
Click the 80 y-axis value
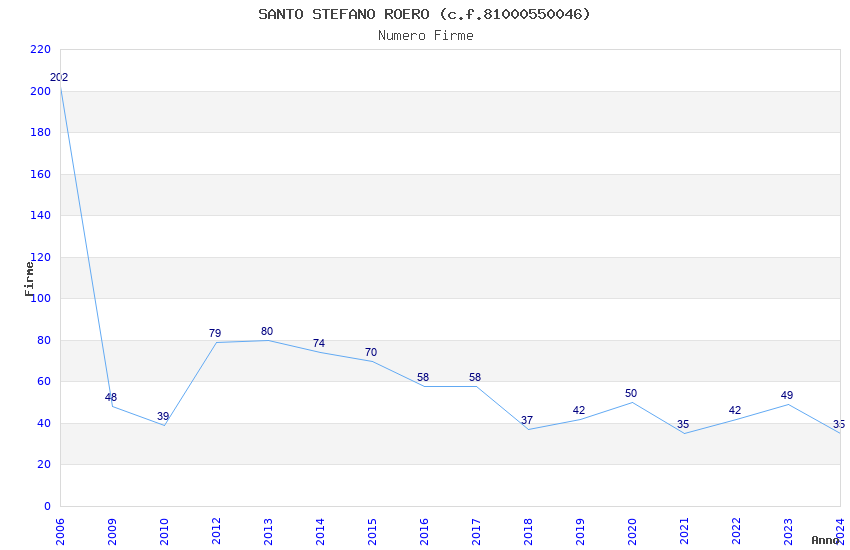[44, 340]
